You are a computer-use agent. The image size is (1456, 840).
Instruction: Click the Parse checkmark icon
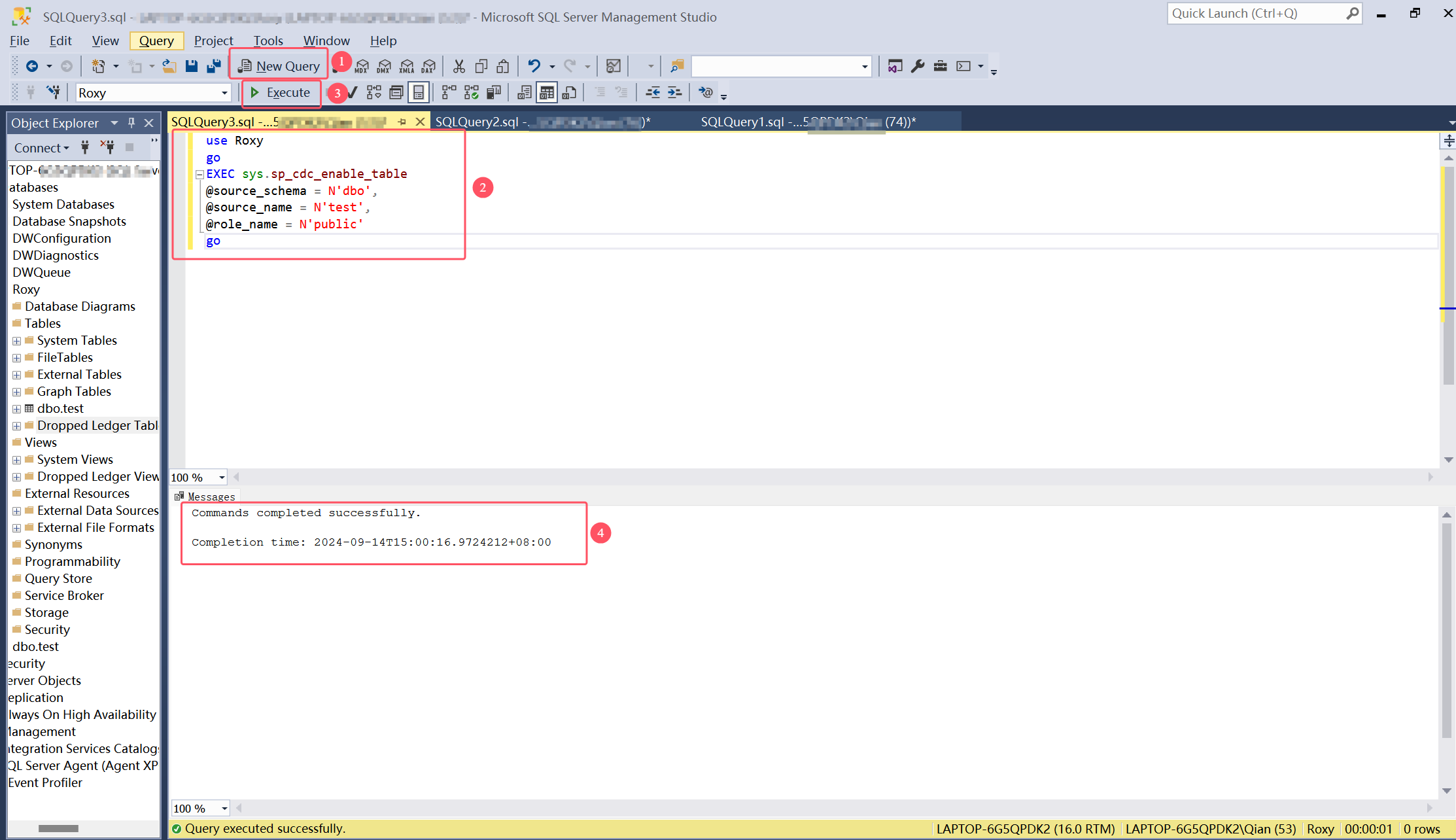[x=353, y=93]
